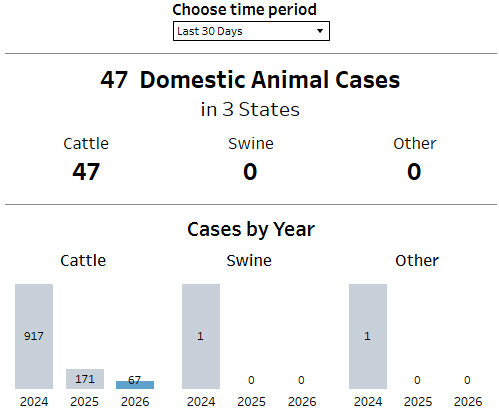
Task: Click the Other total count under summary
Action: tap(414, 172)
